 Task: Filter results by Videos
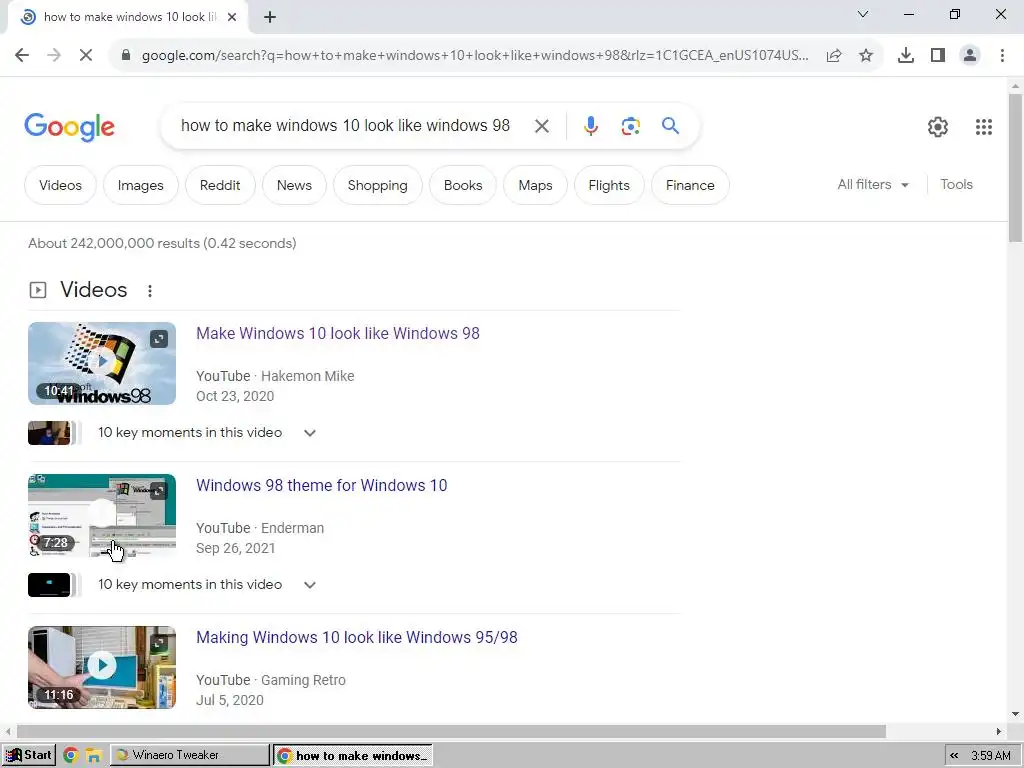pyautogui.click(x=60, y=185)
